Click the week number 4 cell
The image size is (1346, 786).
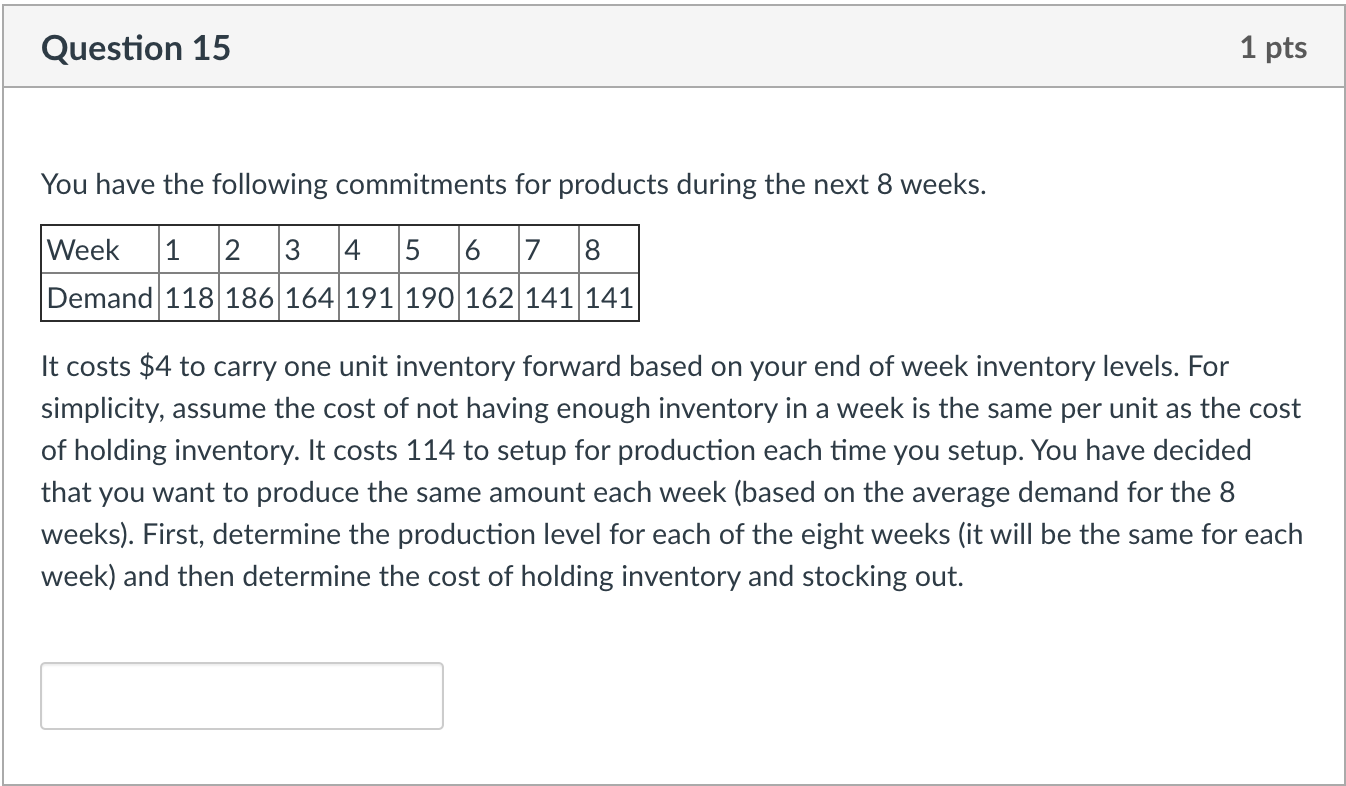(369, 250)
